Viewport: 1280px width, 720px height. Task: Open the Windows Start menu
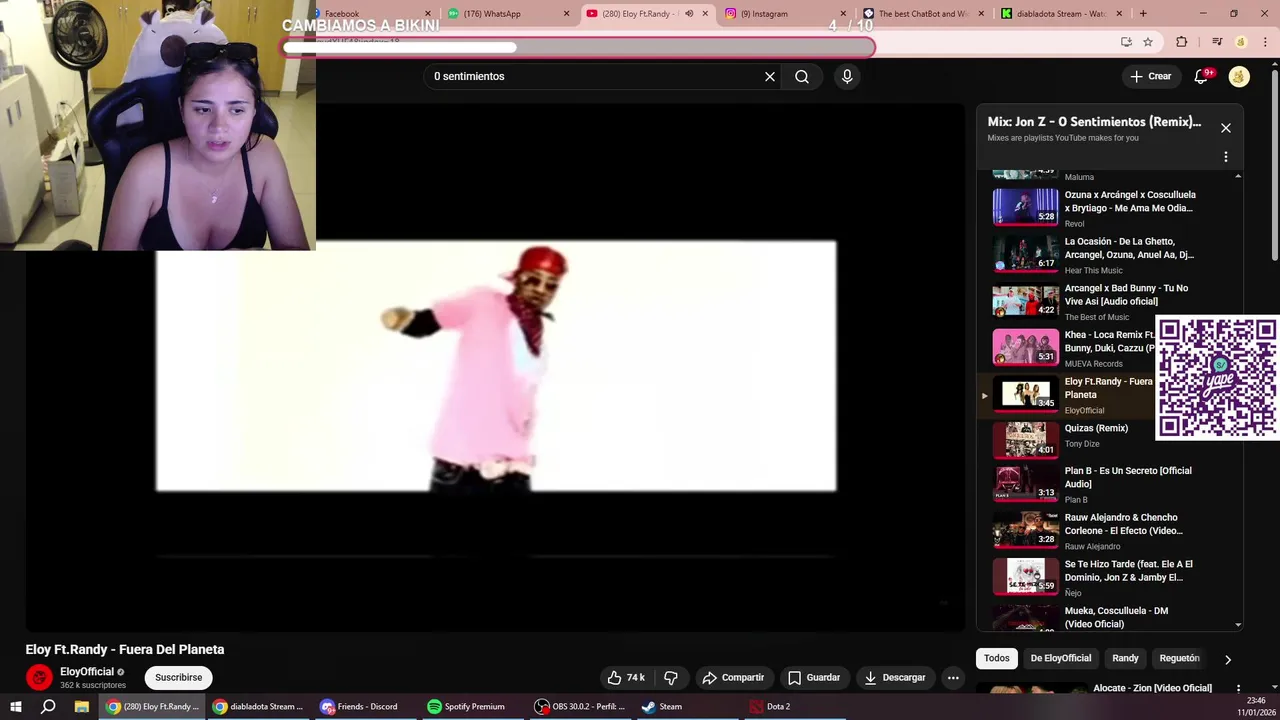pyautogui.click(x=15, y=706)
